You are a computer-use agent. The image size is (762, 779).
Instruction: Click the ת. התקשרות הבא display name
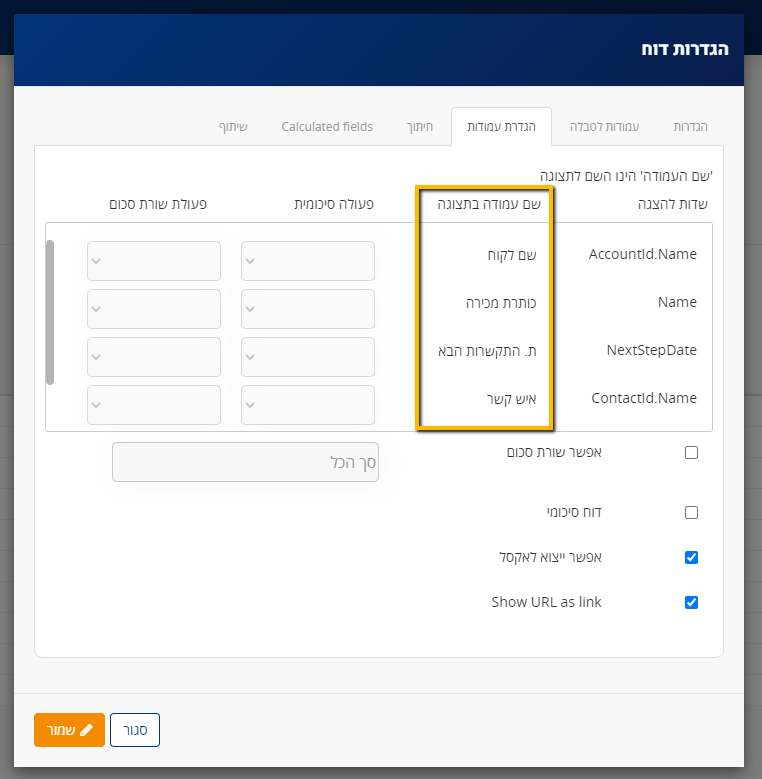point(487,351)
